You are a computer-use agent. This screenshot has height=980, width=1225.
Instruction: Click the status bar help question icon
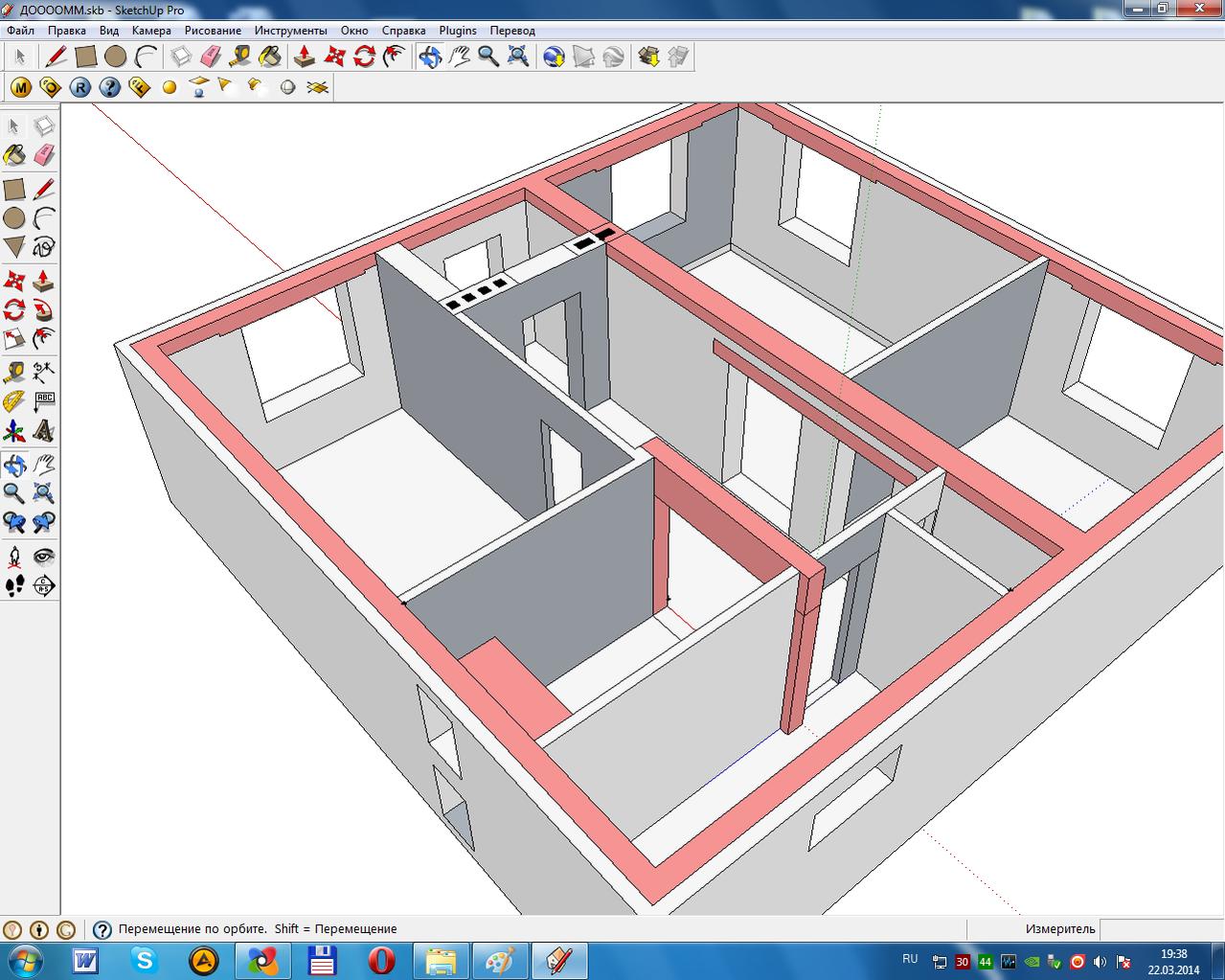(x=102, y=929)
